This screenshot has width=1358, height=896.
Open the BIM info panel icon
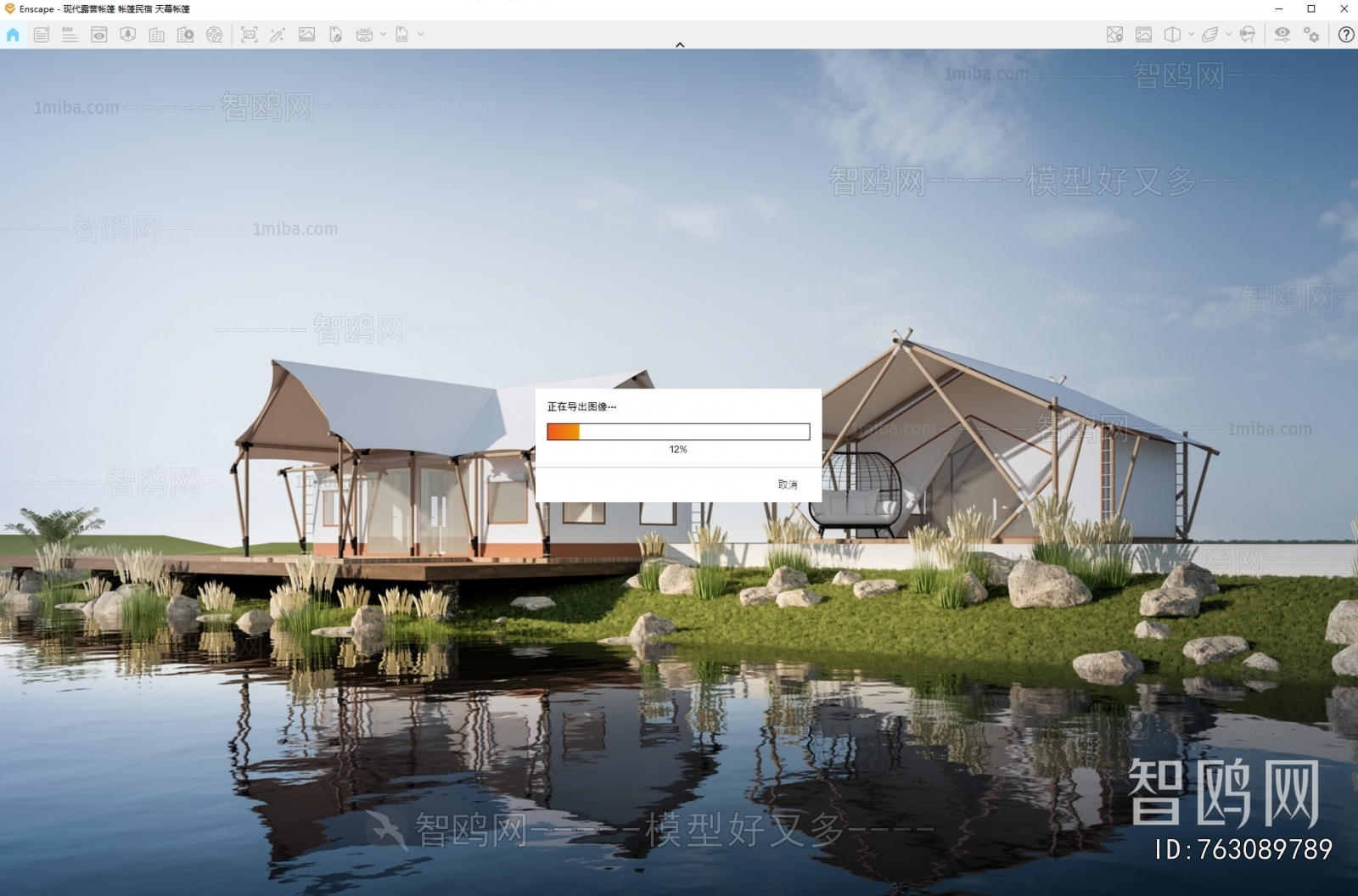[x=70, y=35]
